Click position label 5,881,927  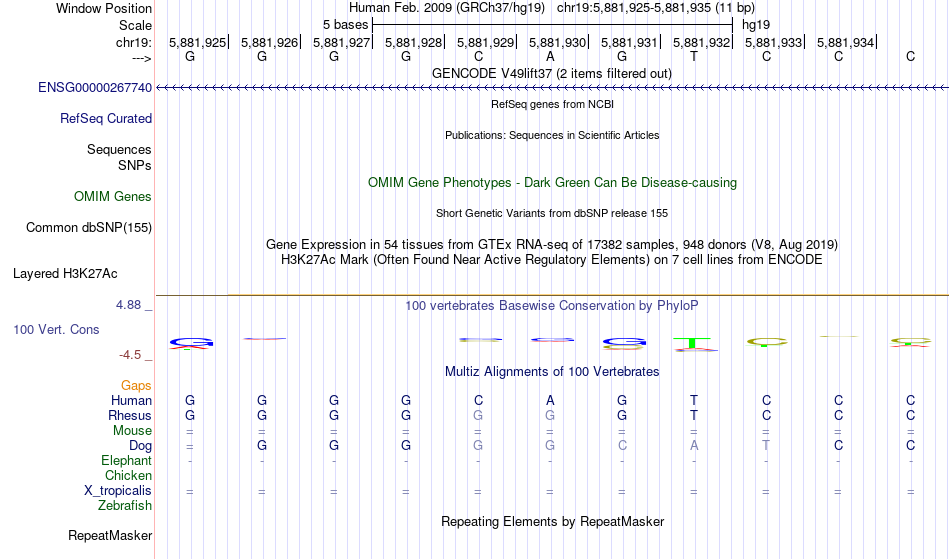tap(342, 42)
